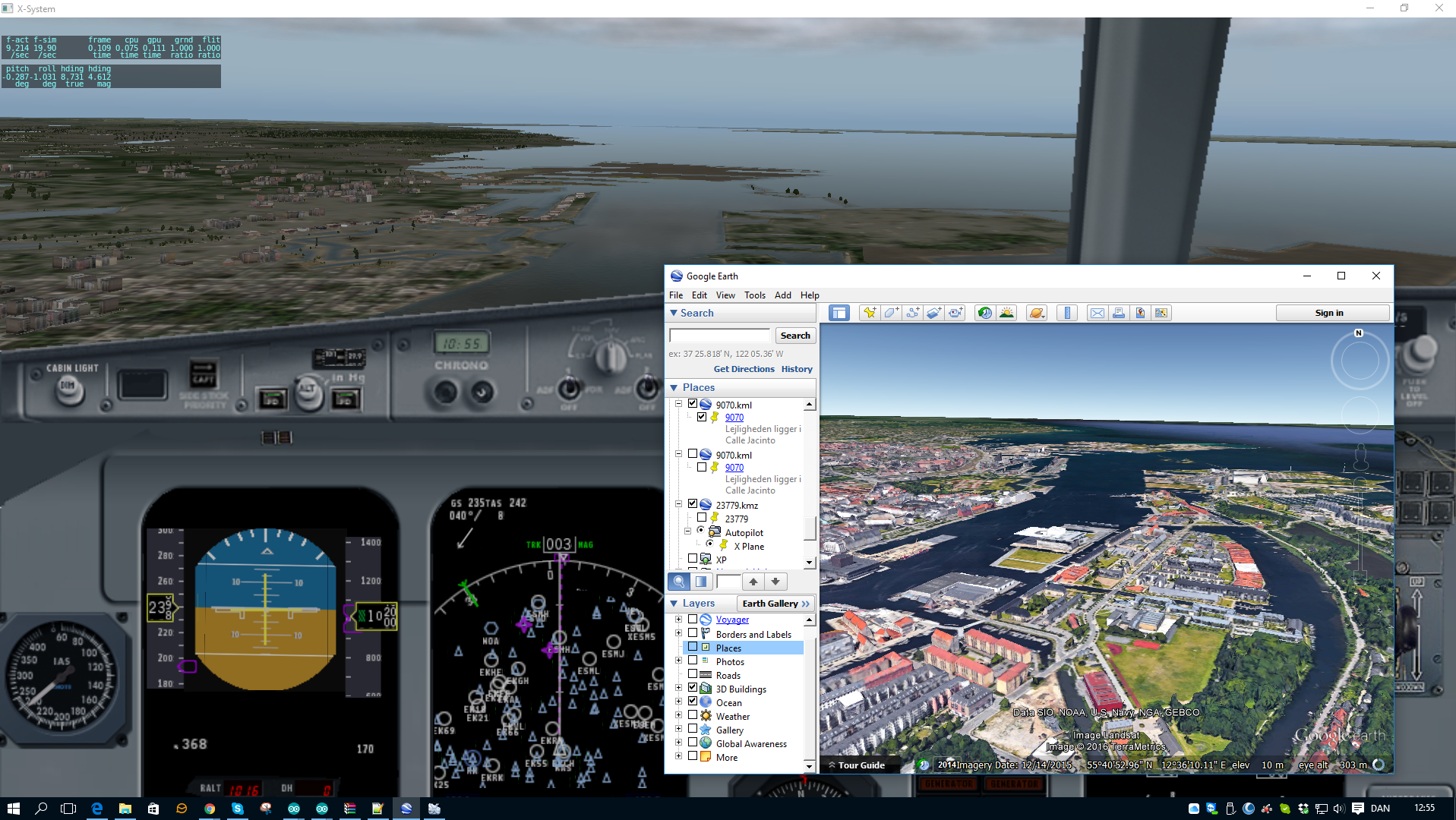The image size is (1456, 820).
Task: Click the Places panel scrollbar thumb
Action: 810,528
